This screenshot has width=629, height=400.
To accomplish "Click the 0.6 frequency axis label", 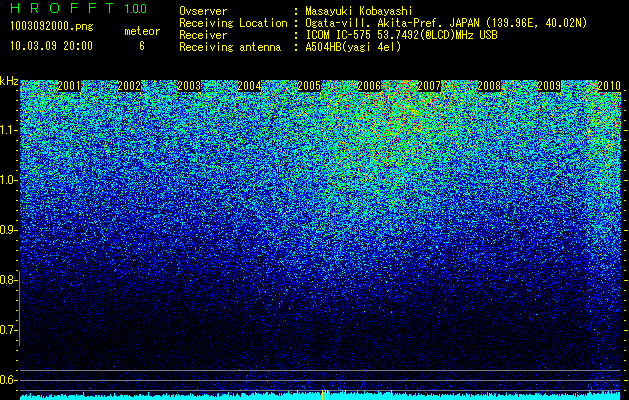I will 8,380.
